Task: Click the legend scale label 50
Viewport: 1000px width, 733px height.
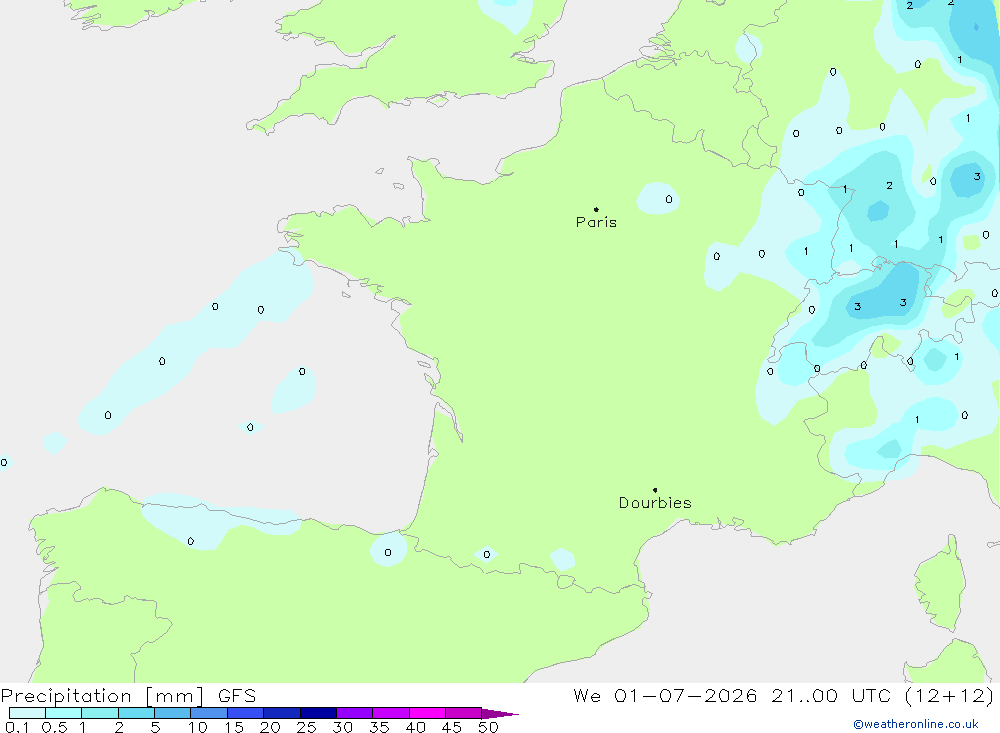Action: (x=488, y=727)
